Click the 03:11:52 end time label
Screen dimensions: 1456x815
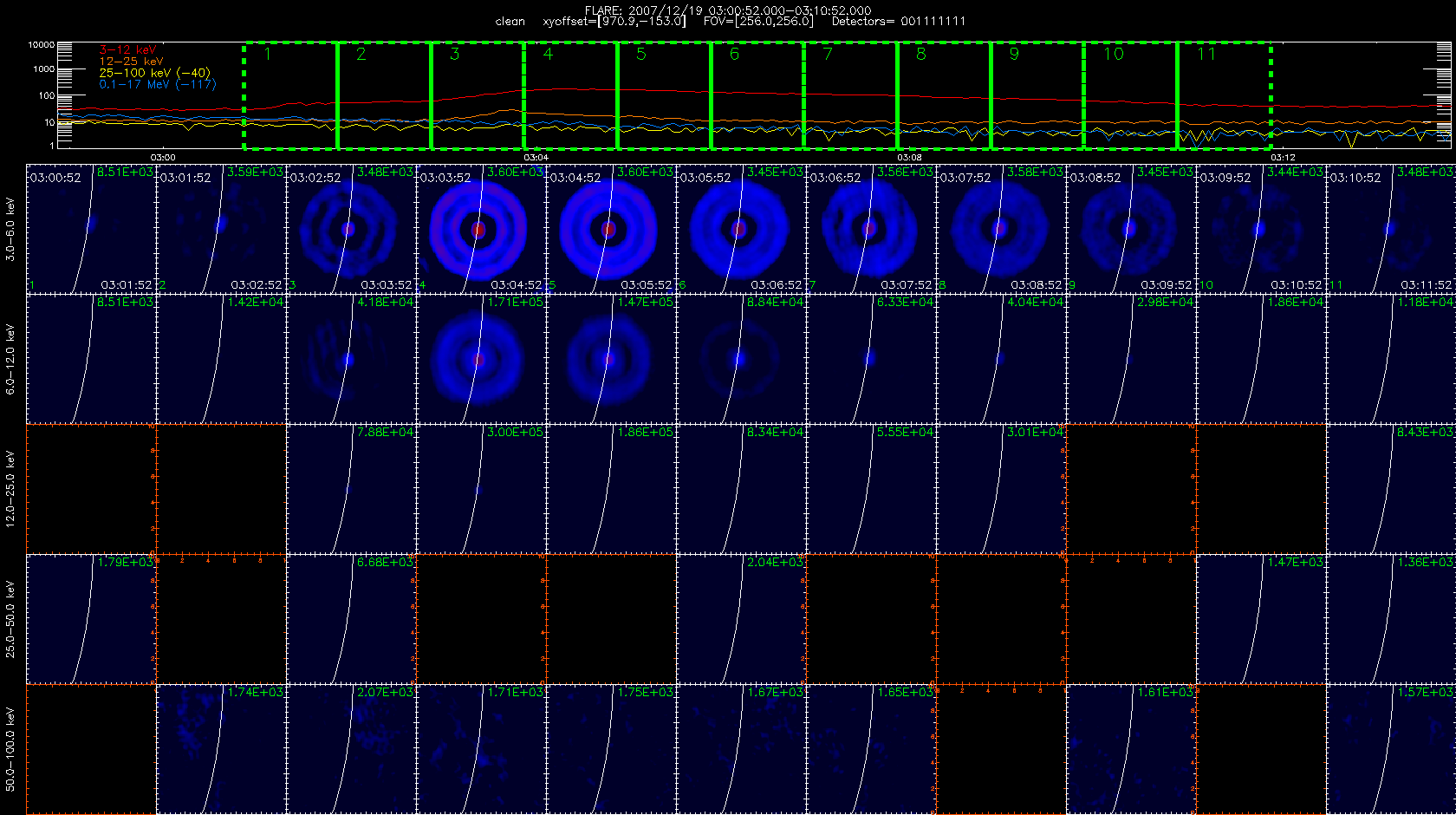[x=1426, y=284]
